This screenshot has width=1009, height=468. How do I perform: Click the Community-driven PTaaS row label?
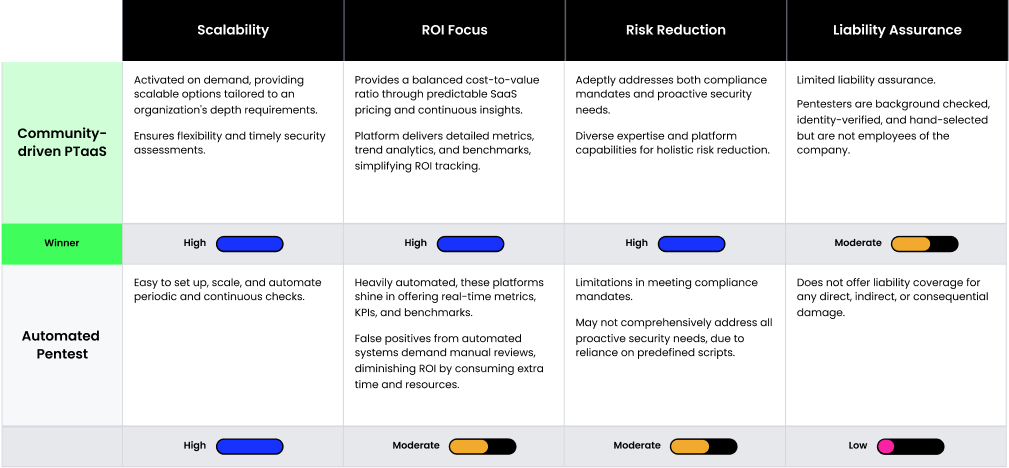click(x=61, y=142)
